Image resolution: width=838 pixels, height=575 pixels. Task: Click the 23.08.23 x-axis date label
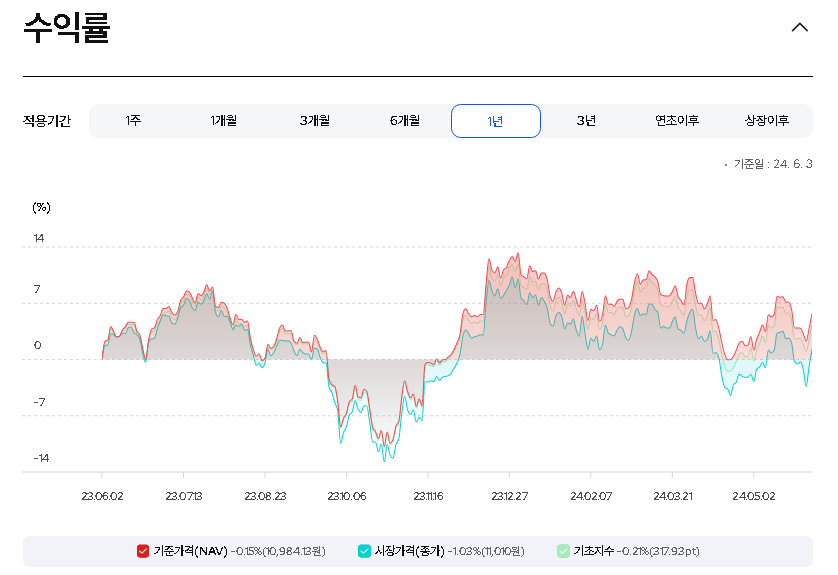coord(265,496)
